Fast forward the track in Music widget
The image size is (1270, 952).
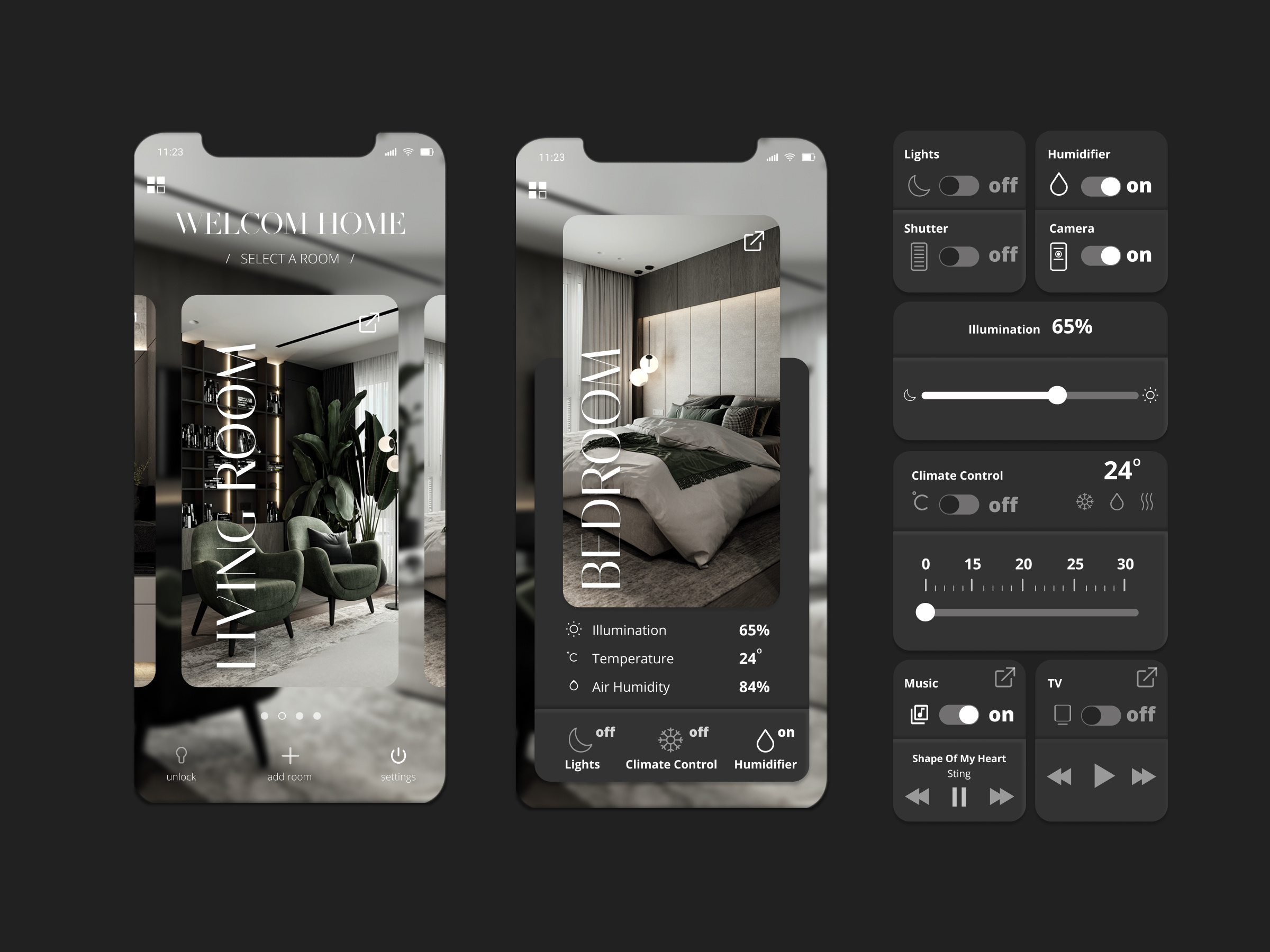(1001, 797)
